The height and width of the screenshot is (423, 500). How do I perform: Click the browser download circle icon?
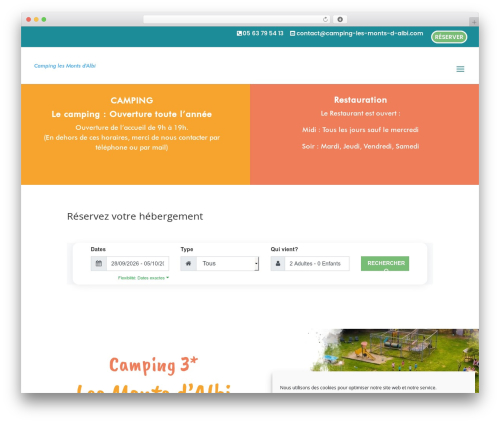[340, 19]
